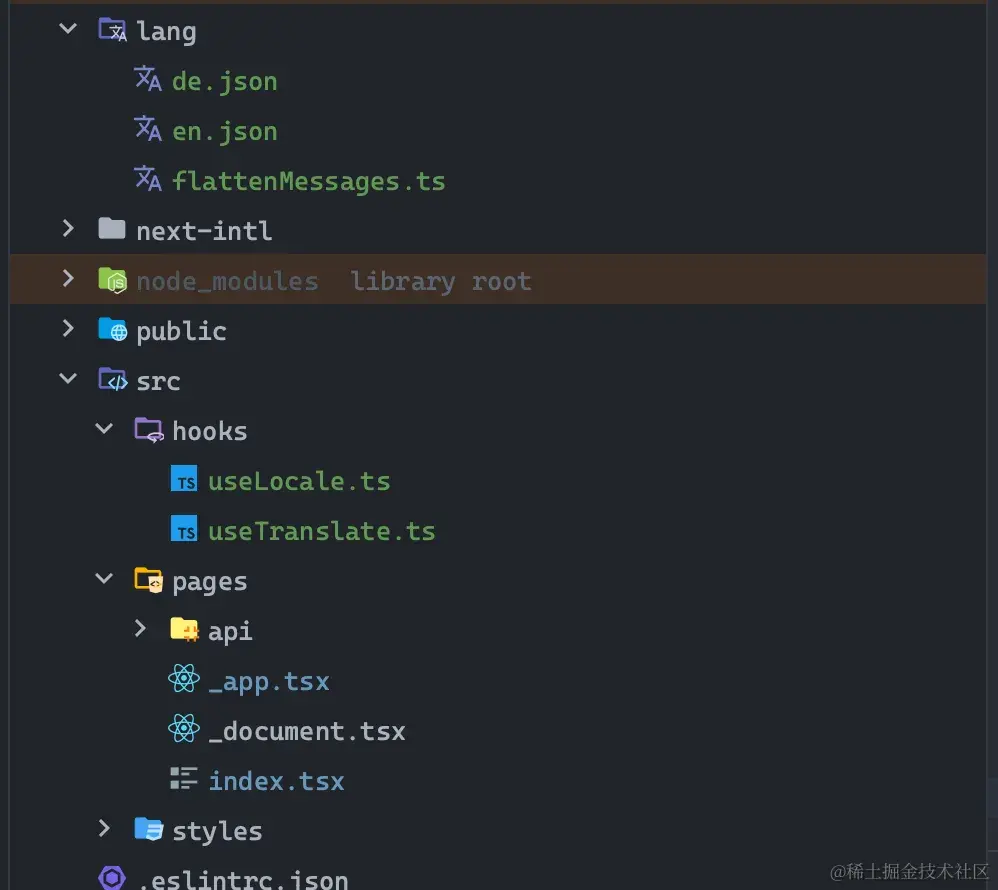Click the src code folder icon

tap(113, 379)
